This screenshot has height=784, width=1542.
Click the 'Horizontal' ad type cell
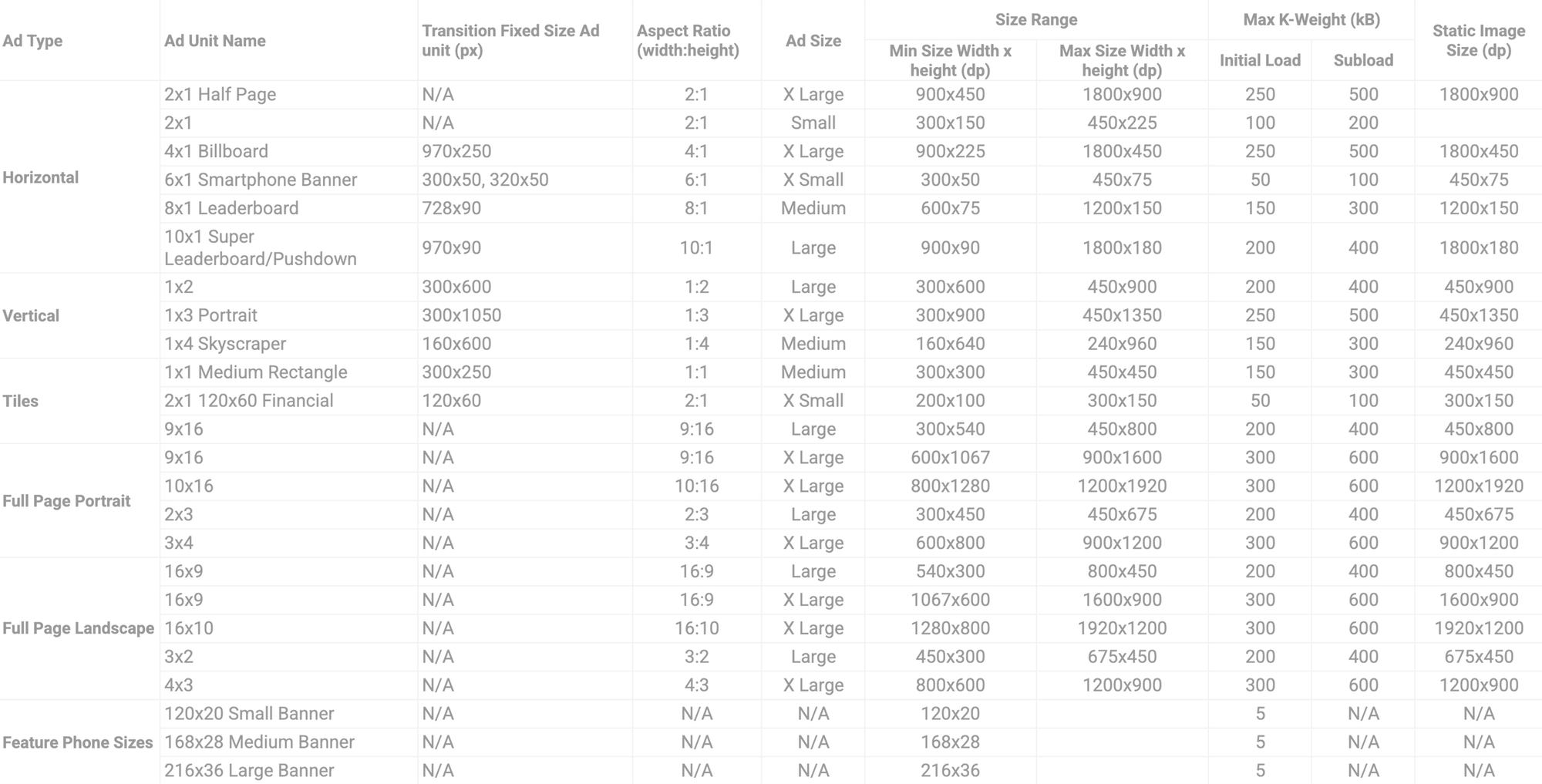click(x=41, y=177)
